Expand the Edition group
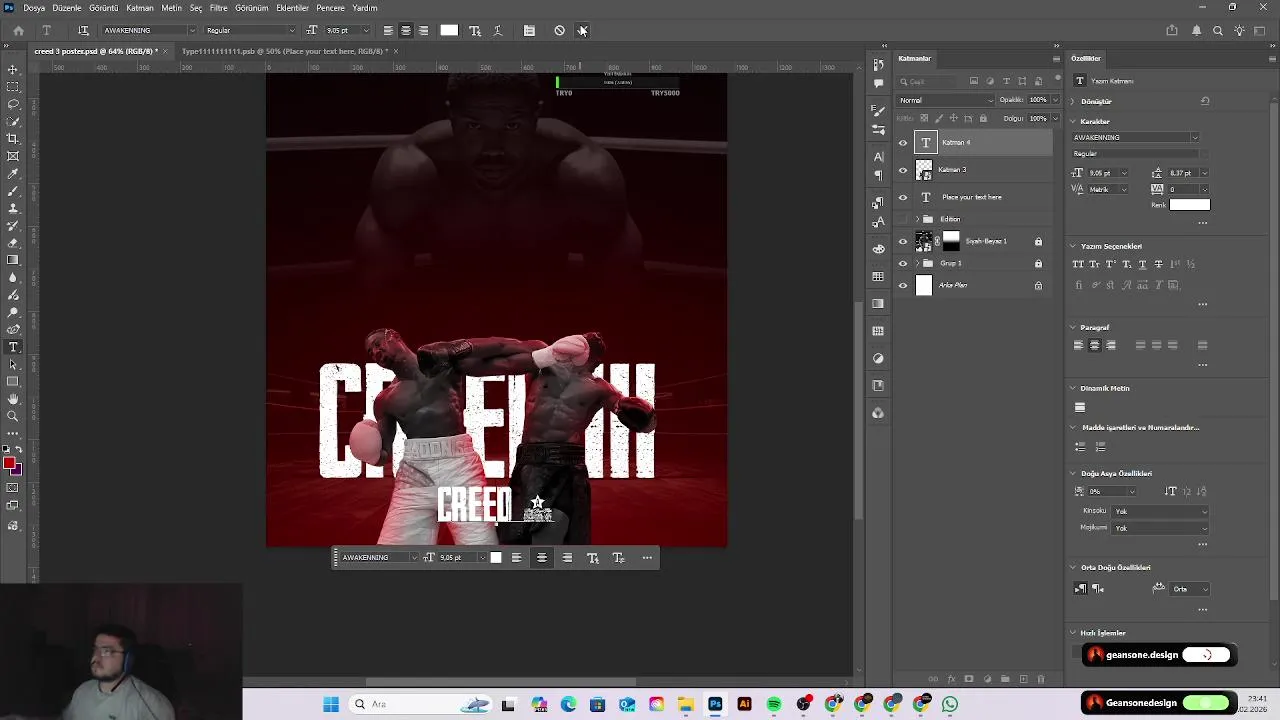Image resolution: width=1280 pixels, height=720 pixels. (x=917, y=219)
